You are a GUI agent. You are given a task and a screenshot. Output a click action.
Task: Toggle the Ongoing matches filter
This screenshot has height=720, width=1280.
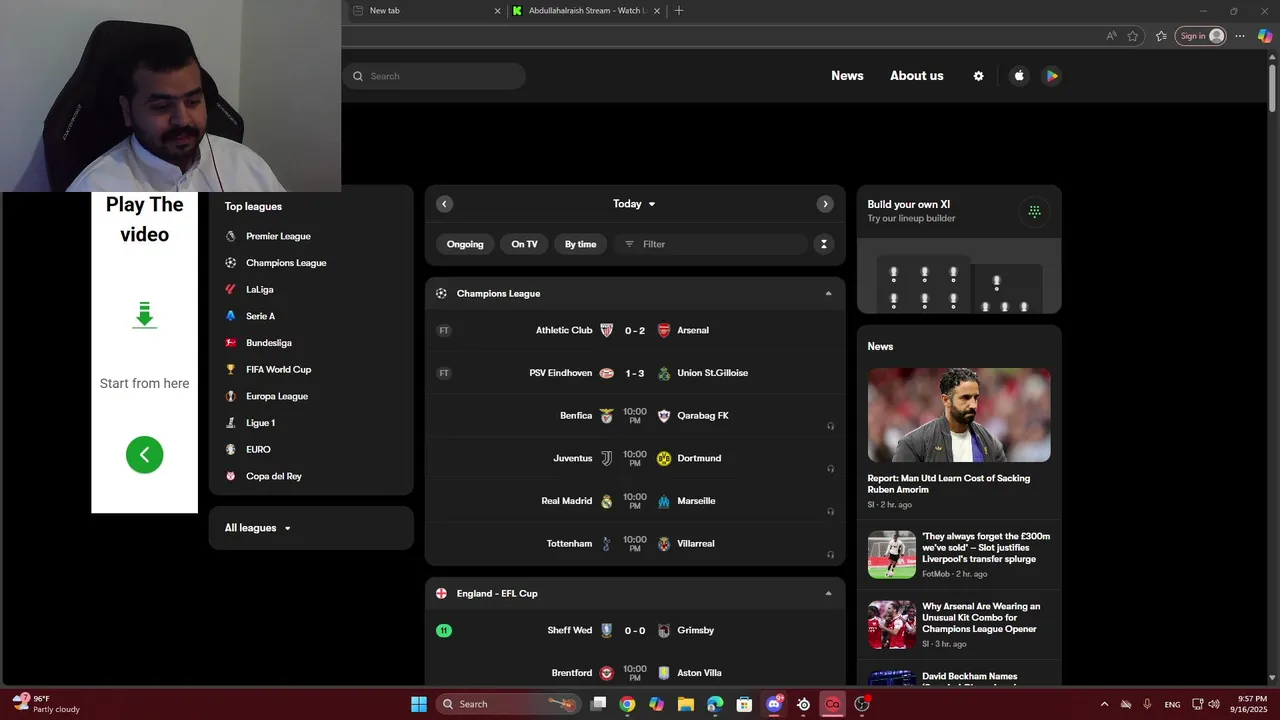click(x=465, y=244)
